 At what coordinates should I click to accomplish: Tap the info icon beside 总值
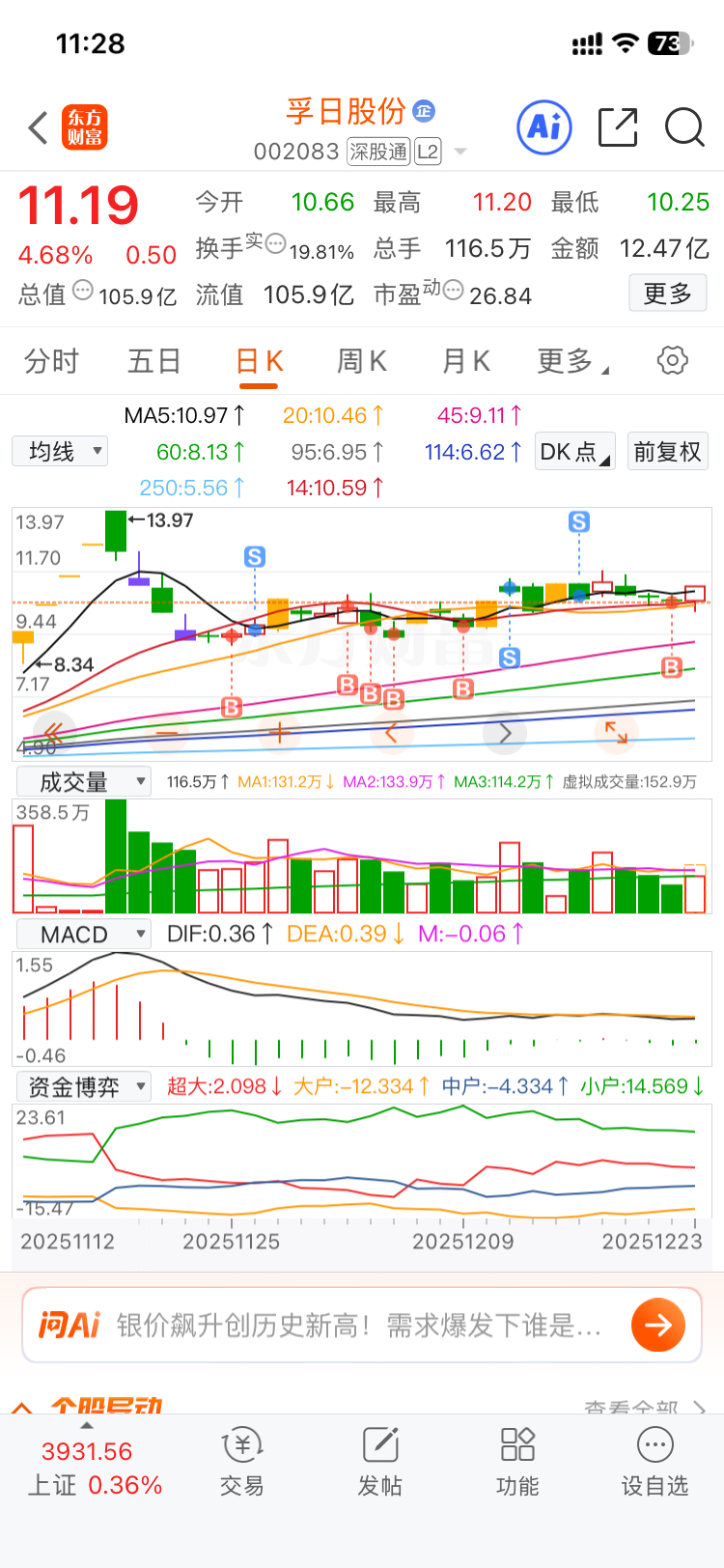(x=83, y=289)
